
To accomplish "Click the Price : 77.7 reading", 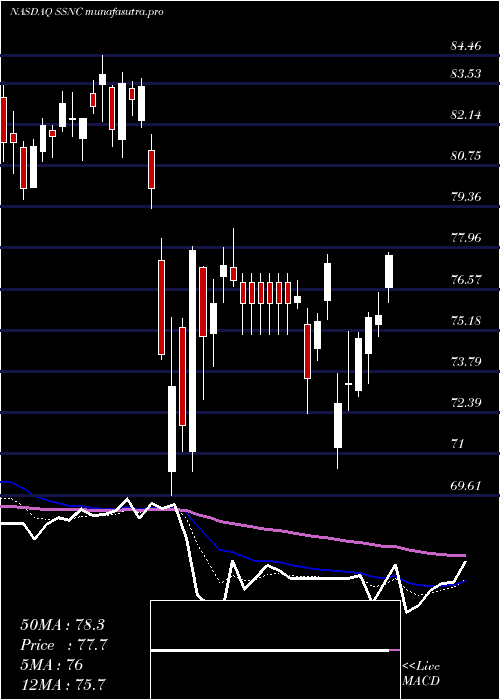I will 64,645.
